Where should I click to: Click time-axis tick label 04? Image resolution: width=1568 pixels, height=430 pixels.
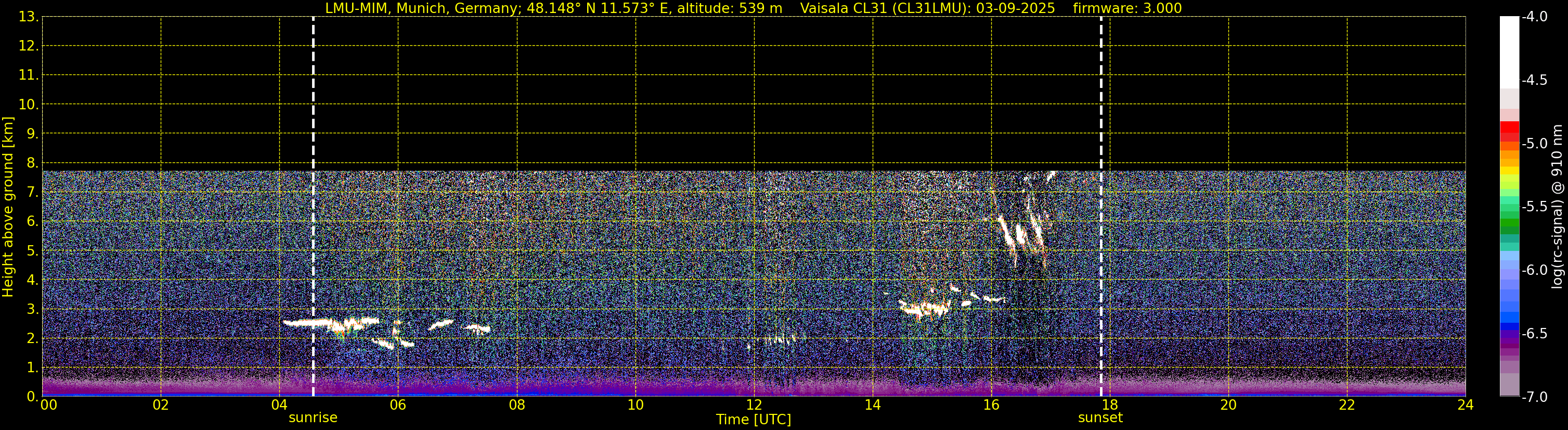click(279, 405)
